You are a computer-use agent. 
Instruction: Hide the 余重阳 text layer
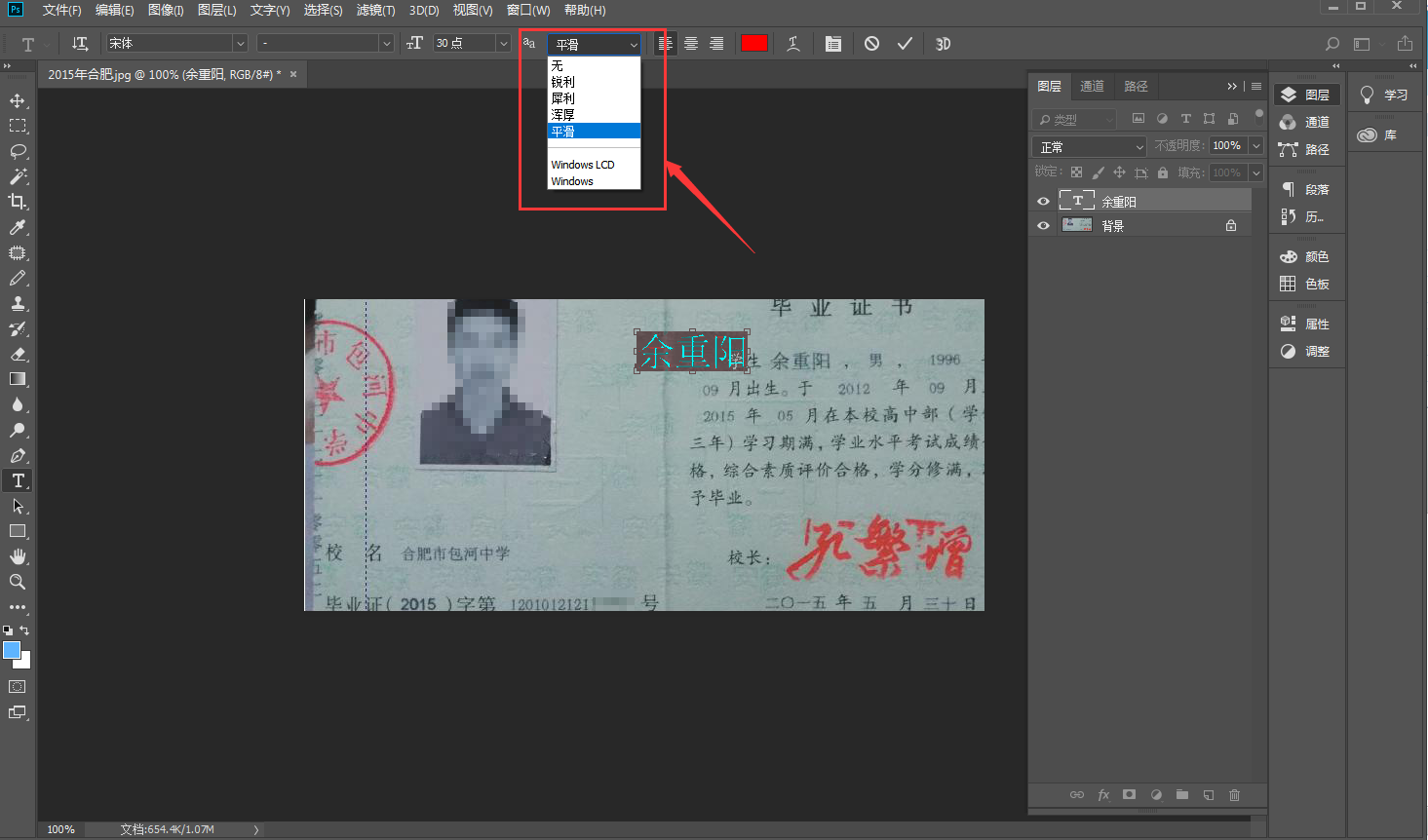[x=1043, y=202]
